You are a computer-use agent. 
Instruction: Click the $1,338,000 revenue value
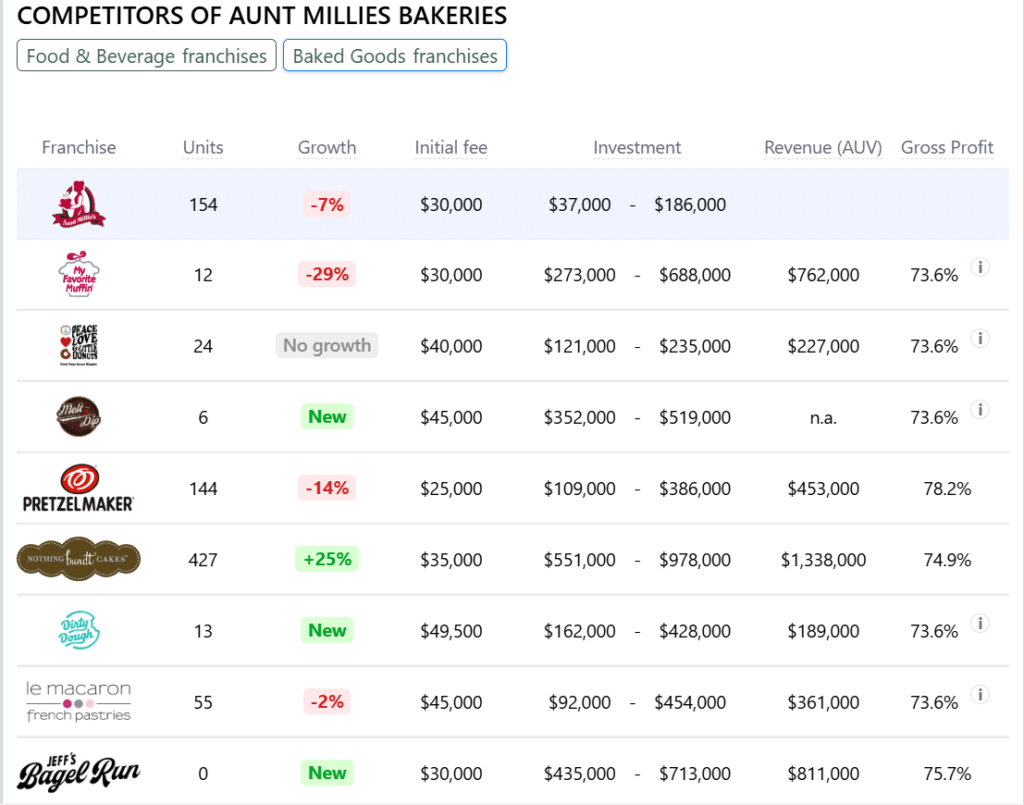[824, 560]
